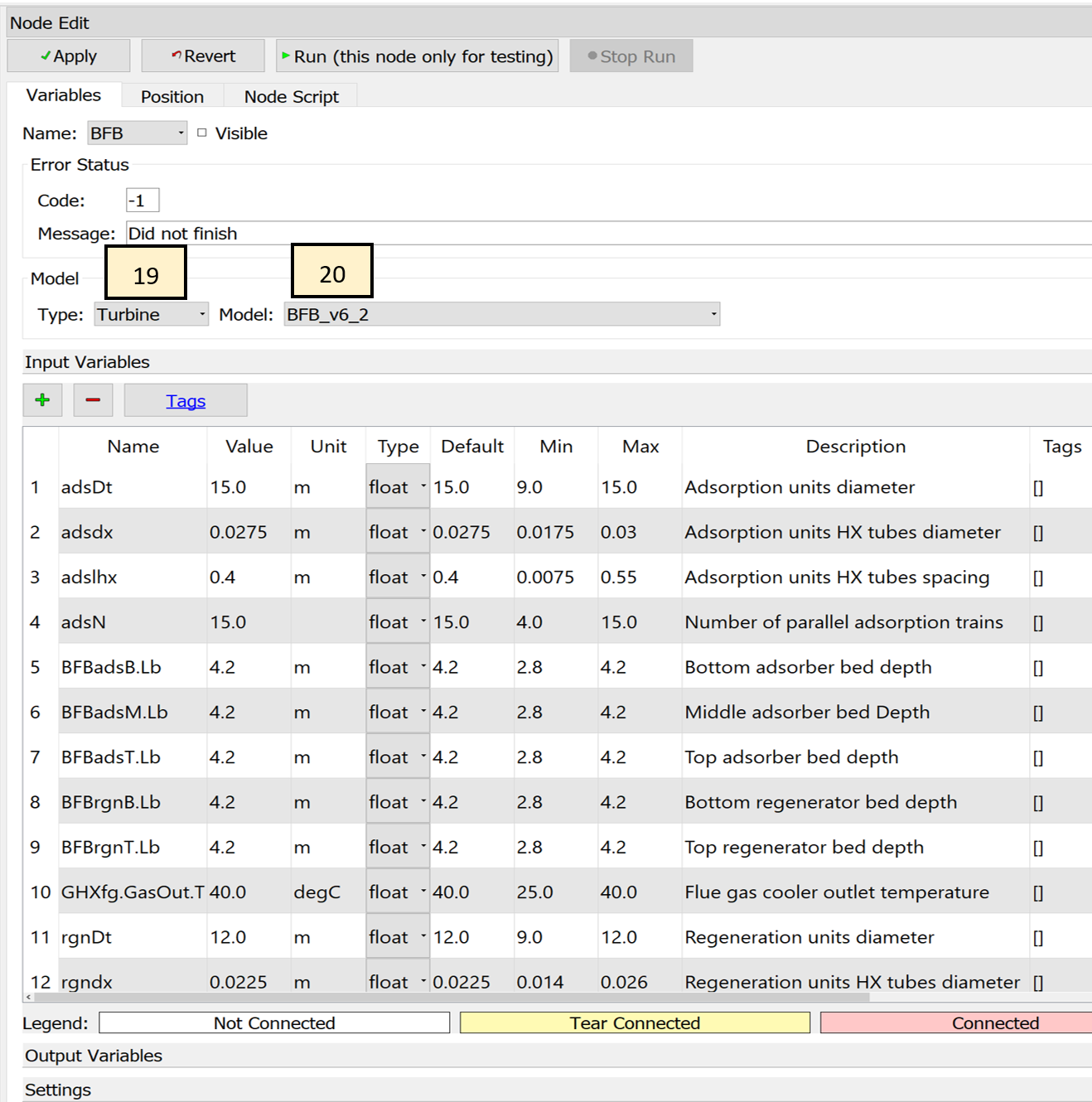Click the Stop Run icon
The width and height of the screenshot is (1092, 1102).
tap(592, 56)
